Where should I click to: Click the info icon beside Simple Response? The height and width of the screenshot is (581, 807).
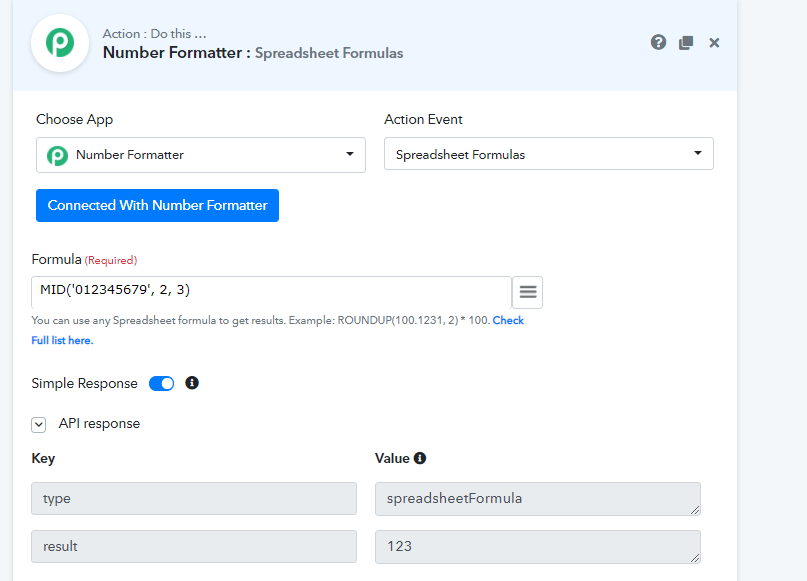pos(192,383)
